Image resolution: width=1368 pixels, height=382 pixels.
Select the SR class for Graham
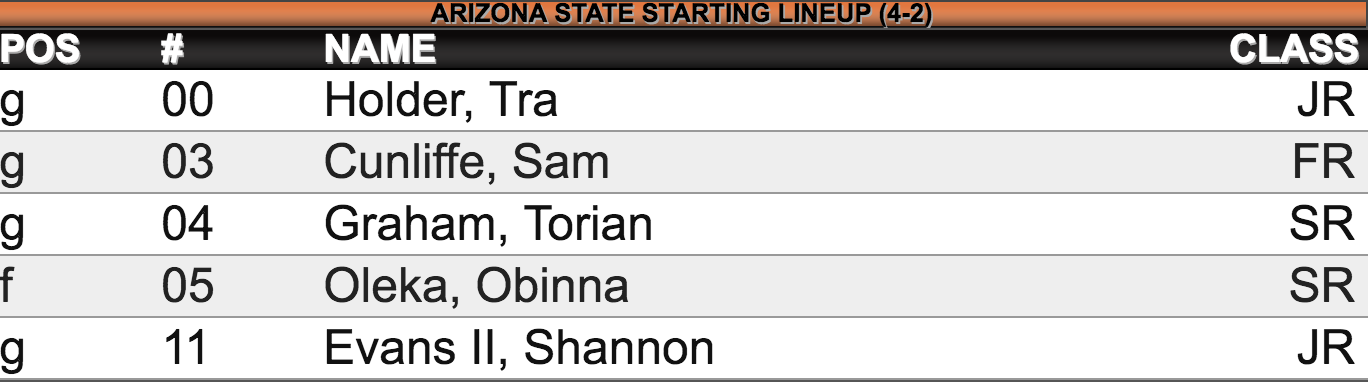point(1322,225)
